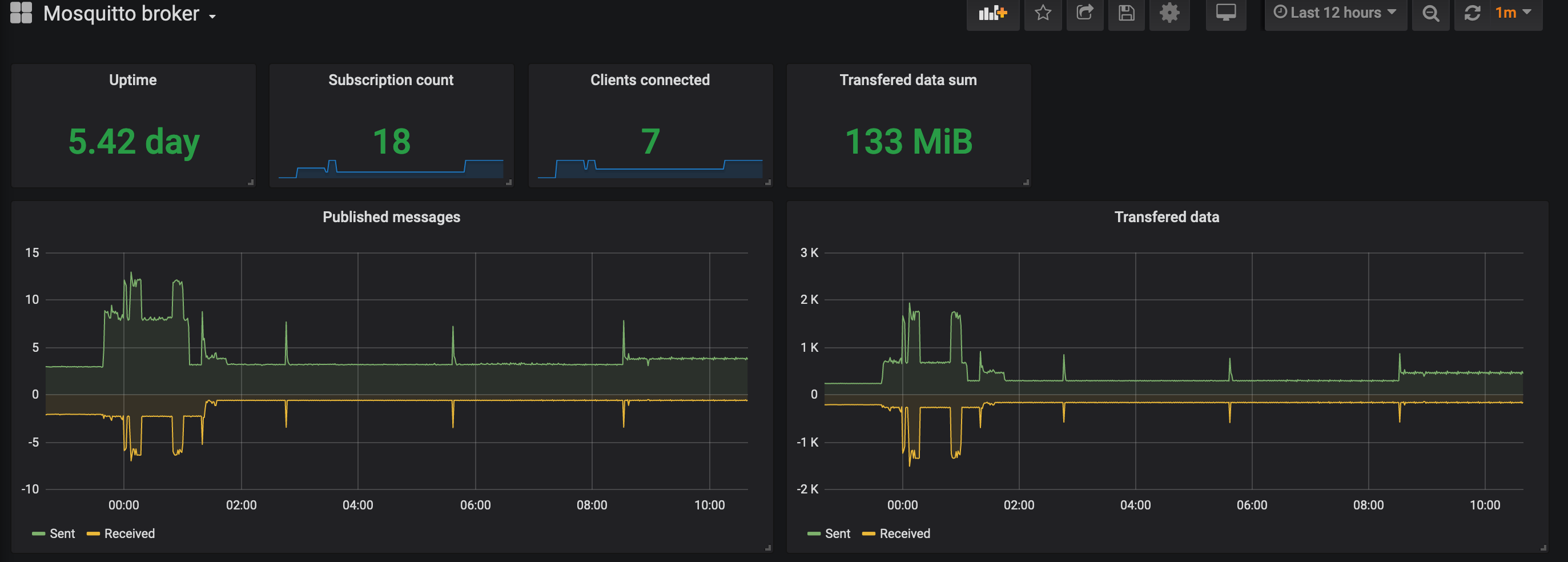Click the 3 K axis label in Transfered data
The image size is (1568, 562).
click(810, 252)
